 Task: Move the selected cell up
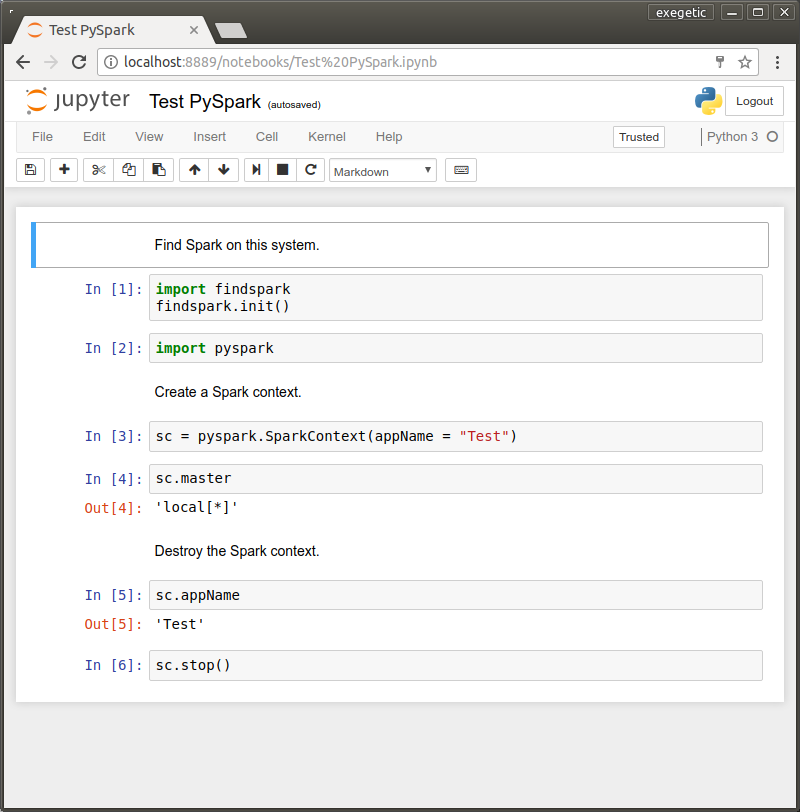pos(194,170)
